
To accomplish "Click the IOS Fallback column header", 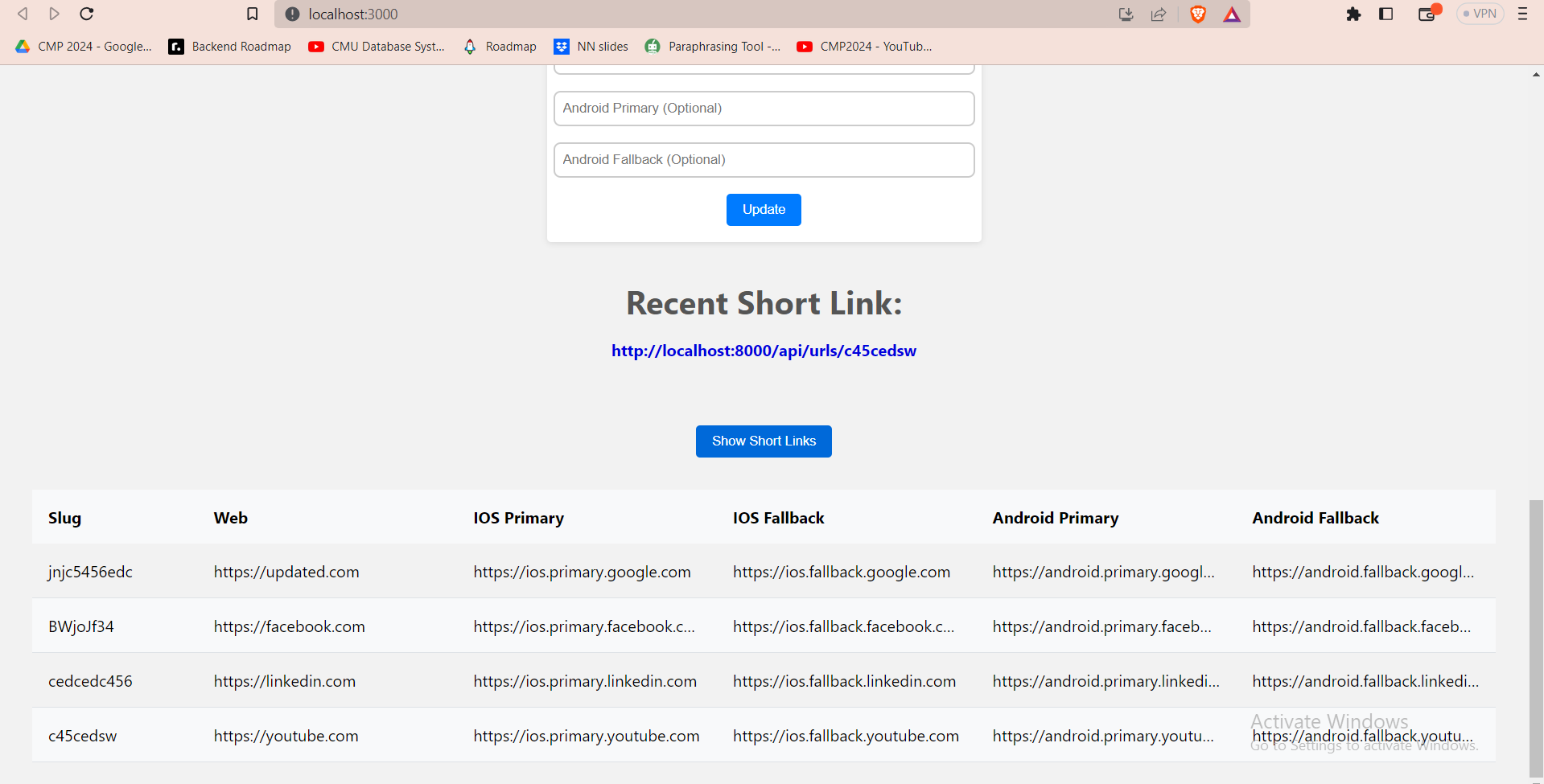I will click(x=778, y=518).
